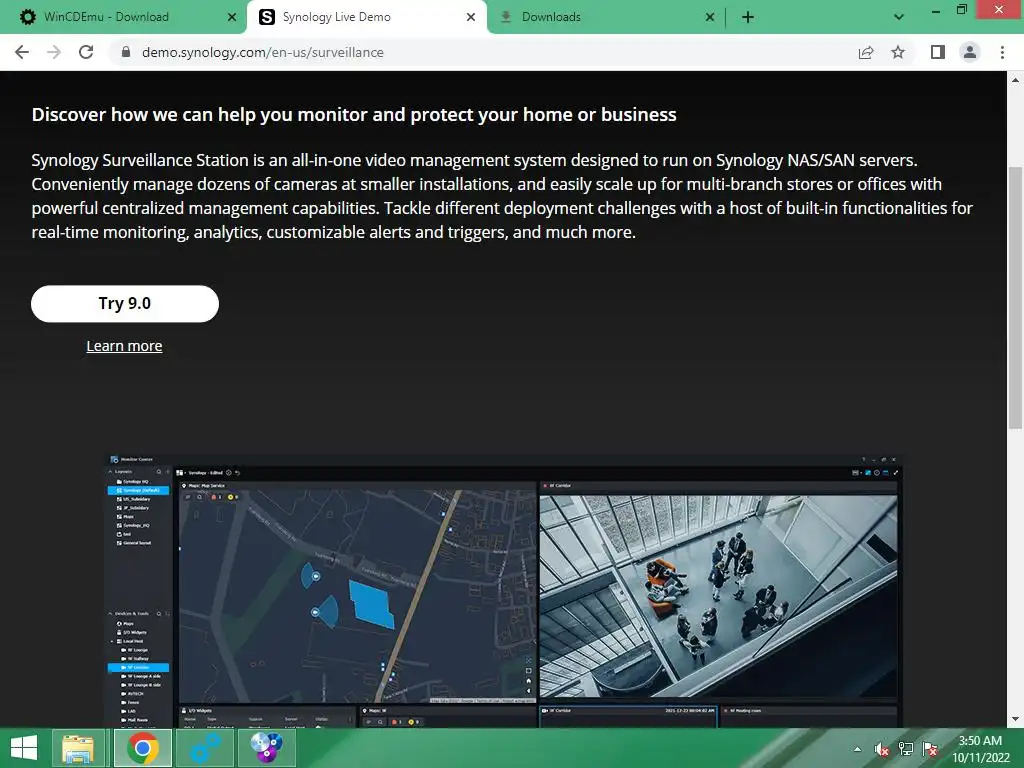The image size is (1024, 768).
Task: Bookmark this page with the star
Action: point(898,52)
